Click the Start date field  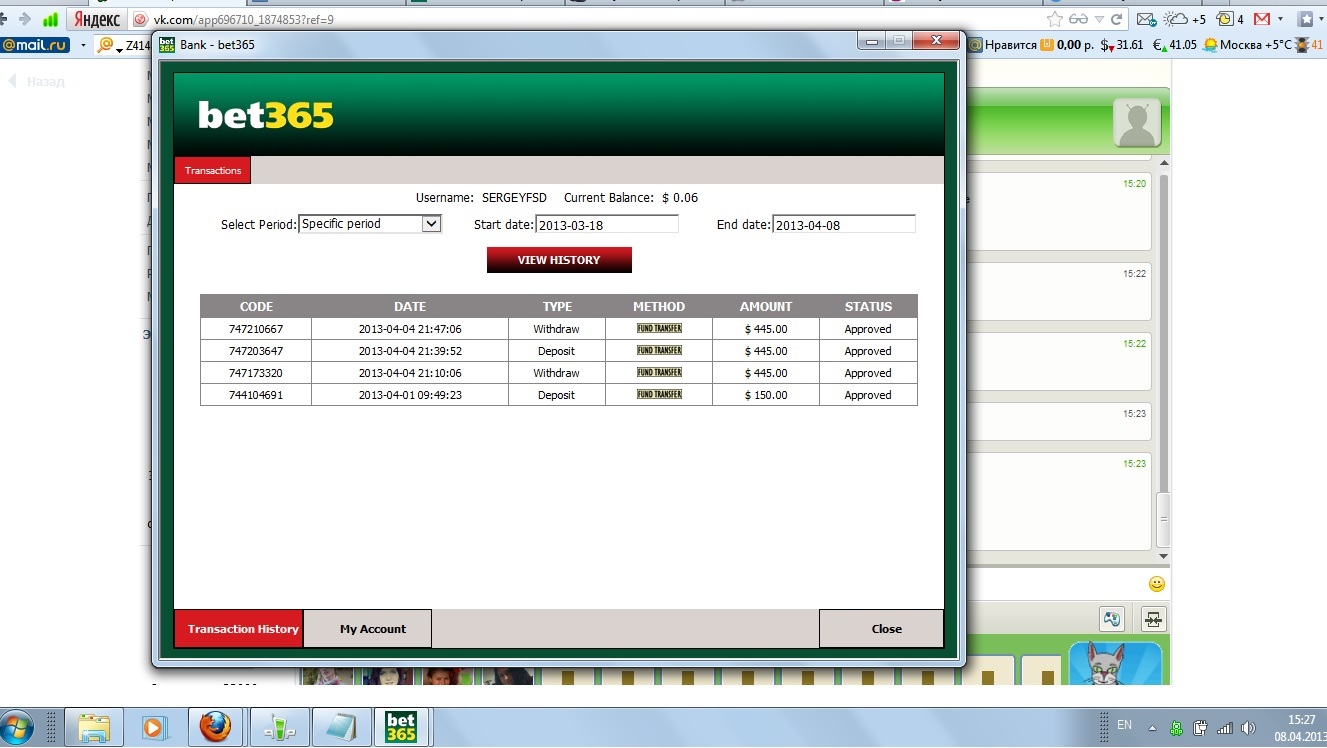607,225
